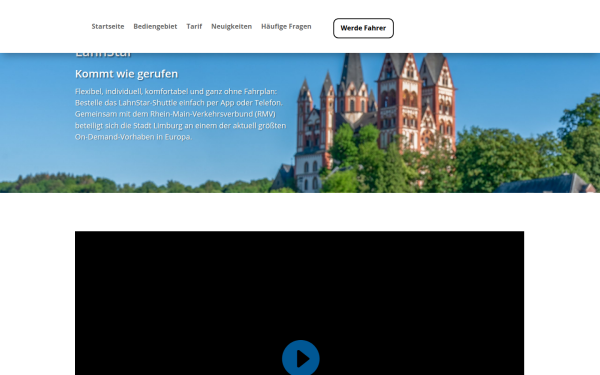Open the Startseite menu item

108,26
